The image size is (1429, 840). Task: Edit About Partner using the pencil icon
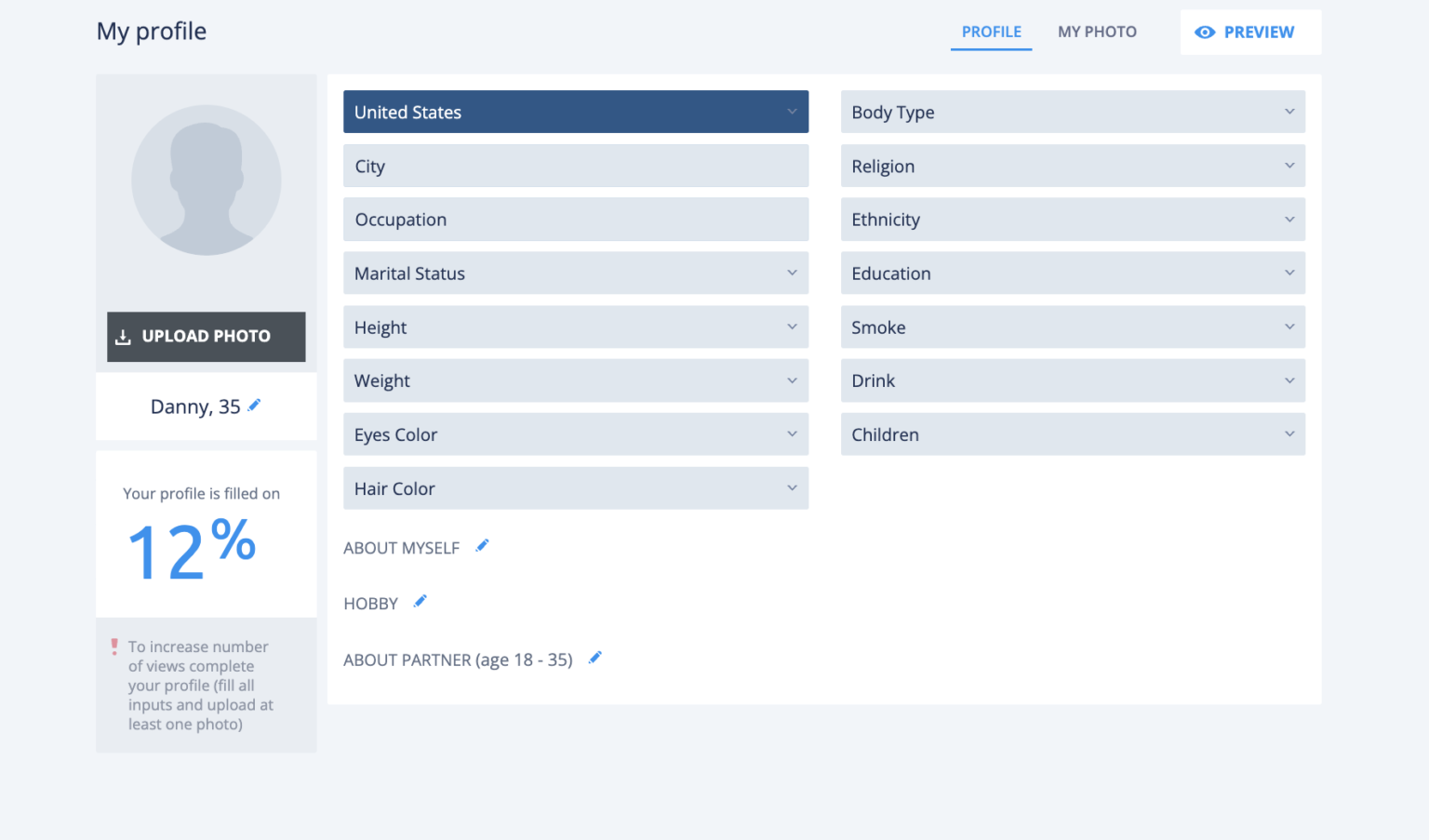click(595, 658)
